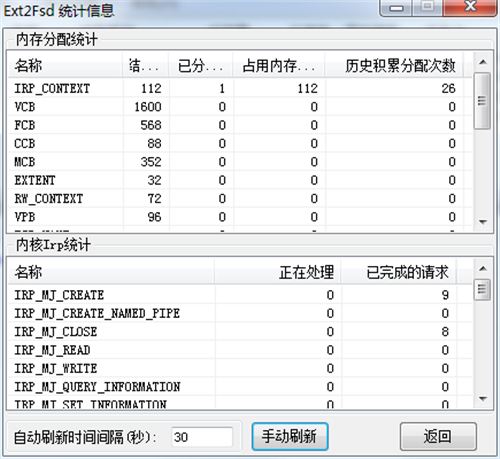500x459 pixels.
Task: Click the 正在处理 column header
Action: pyautogui.click(x=278, y=272)
